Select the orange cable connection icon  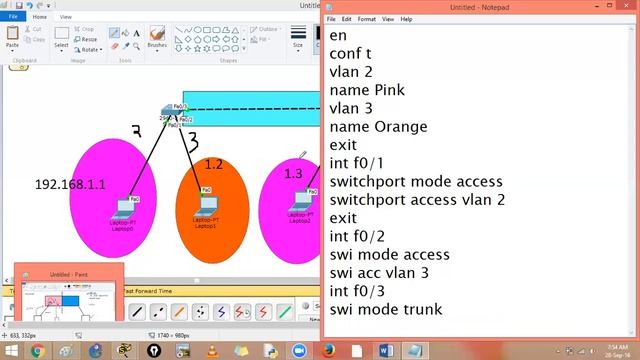(179, 312)
